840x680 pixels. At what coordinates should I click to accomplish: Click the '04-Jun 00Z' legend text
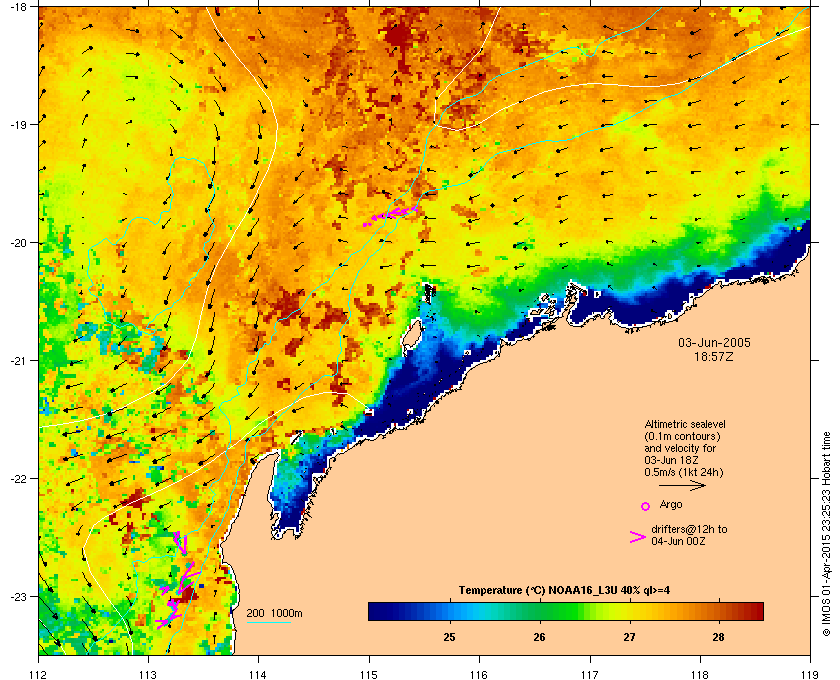point(678,541)
